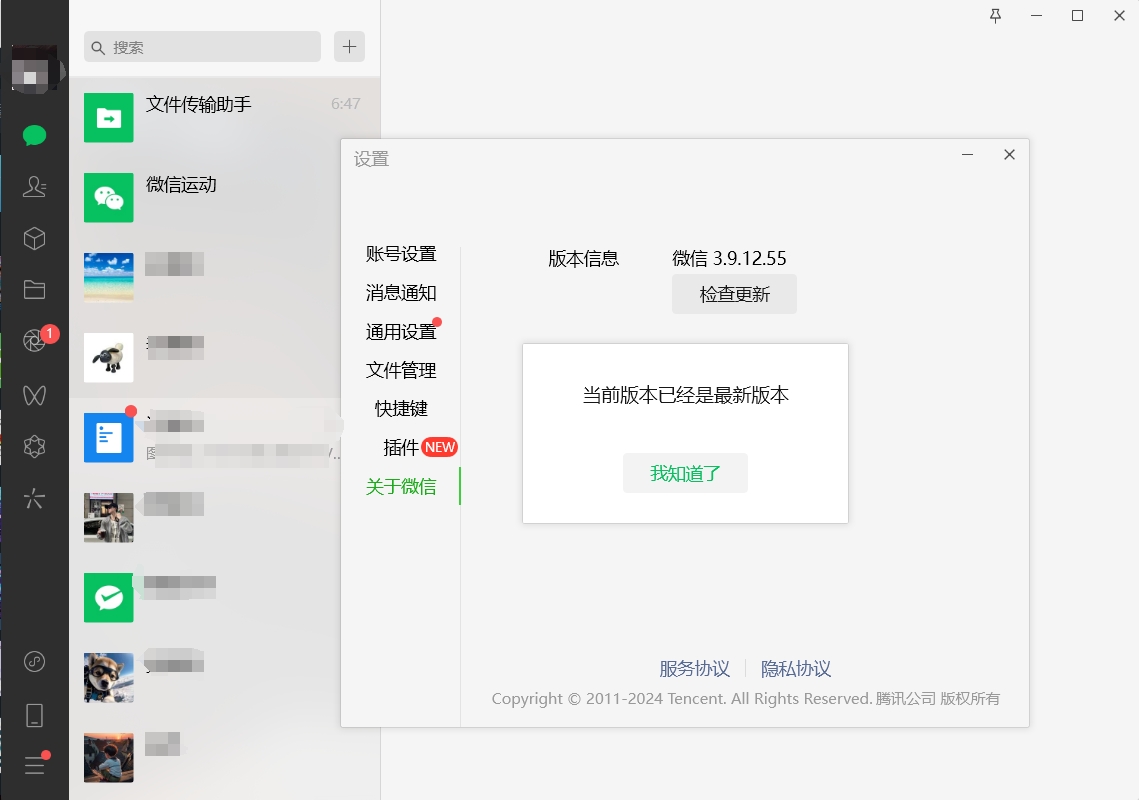Open 文件传输助手 chat
1139x800 pixels.
(224, 118)
